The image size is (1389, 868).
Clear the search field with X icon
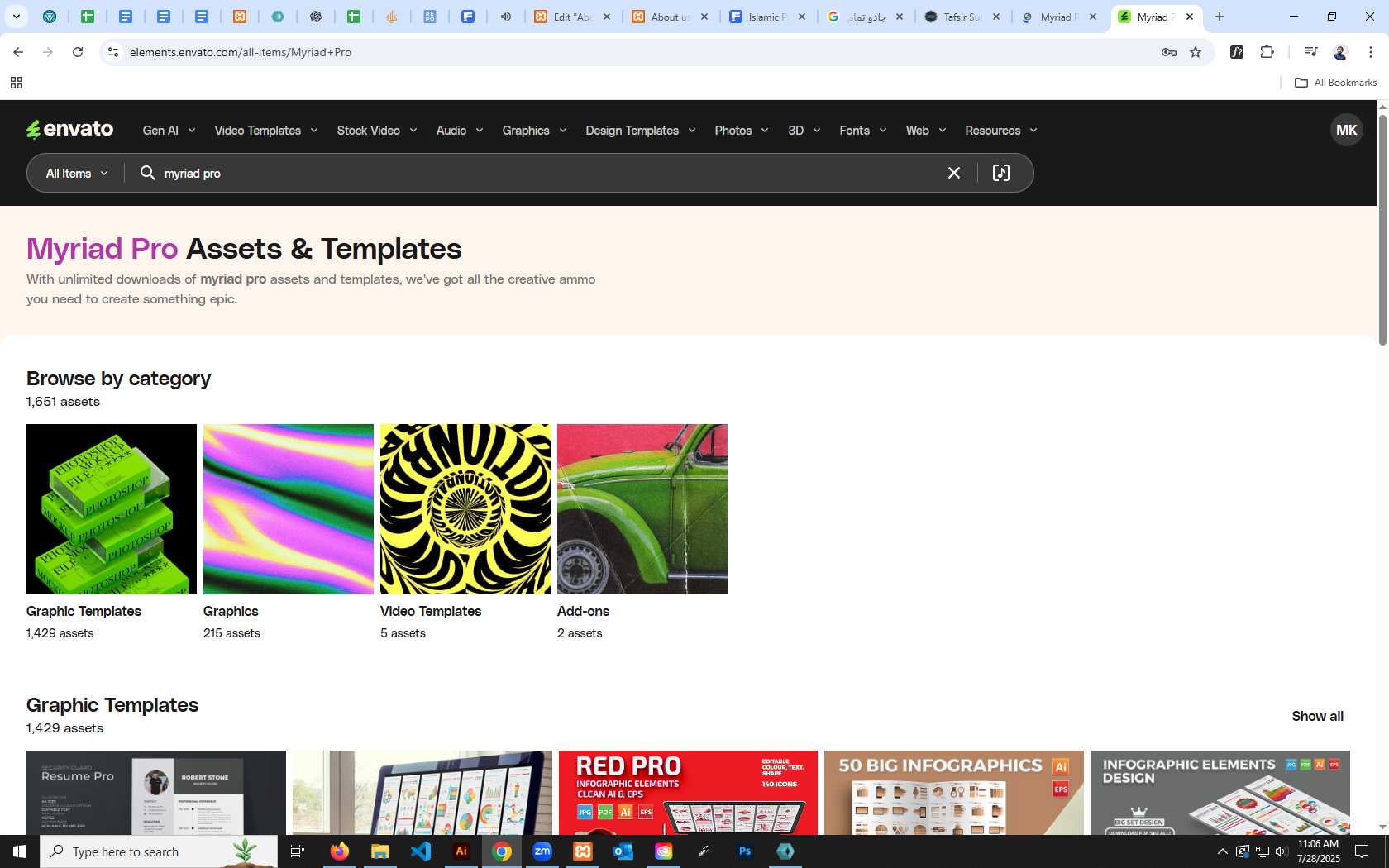(953, 173)
